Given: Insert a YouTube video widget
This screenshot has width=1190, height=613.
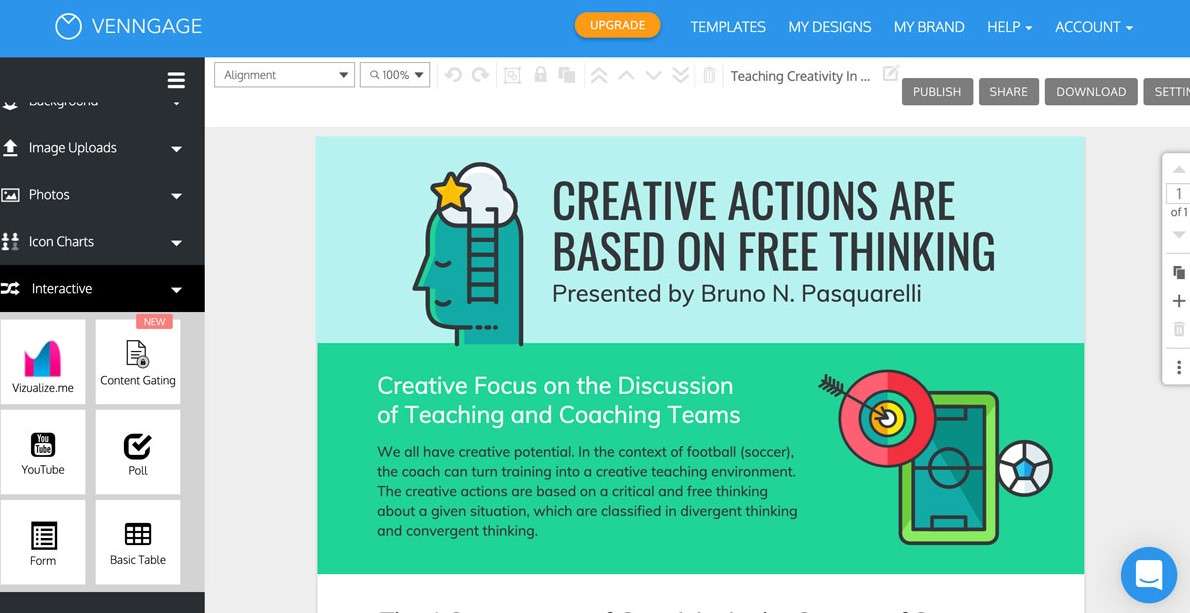Looking at the screenshot, I should (43, 452).
